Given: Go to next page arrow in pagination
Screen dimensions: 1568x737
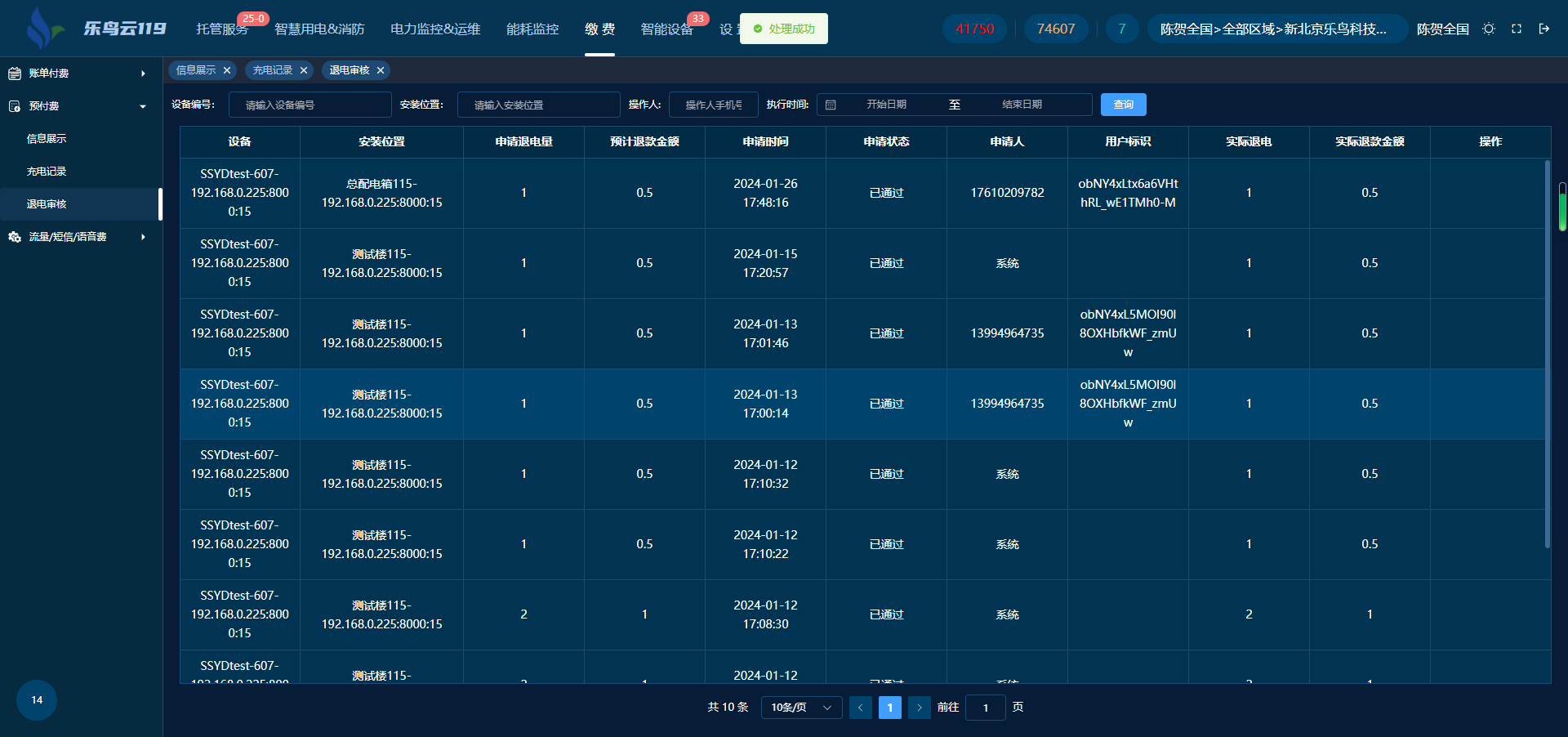Looking at the screenshot, I should [919, 708].
